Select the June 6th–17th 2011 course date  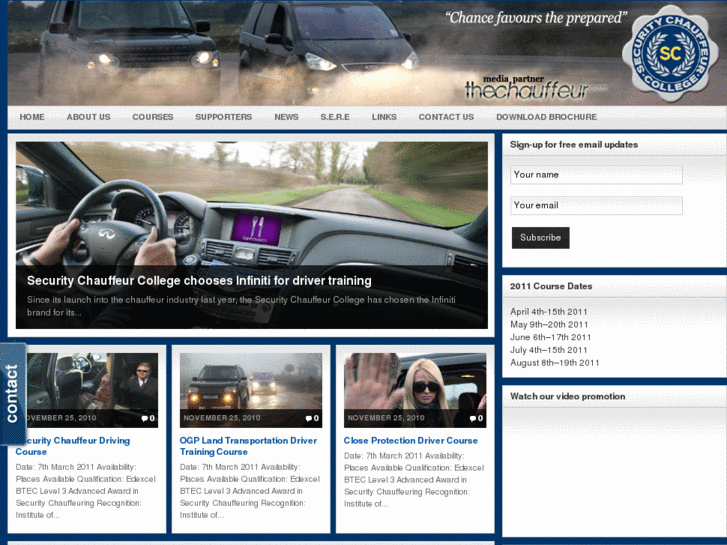550,337
